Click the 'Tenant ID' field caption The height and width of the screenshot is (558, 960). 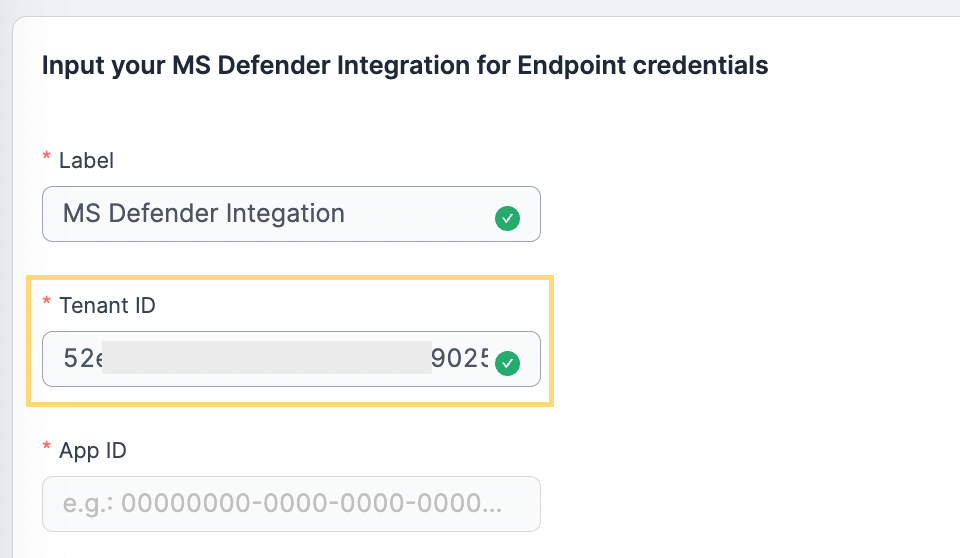click(x=107, y=305)
